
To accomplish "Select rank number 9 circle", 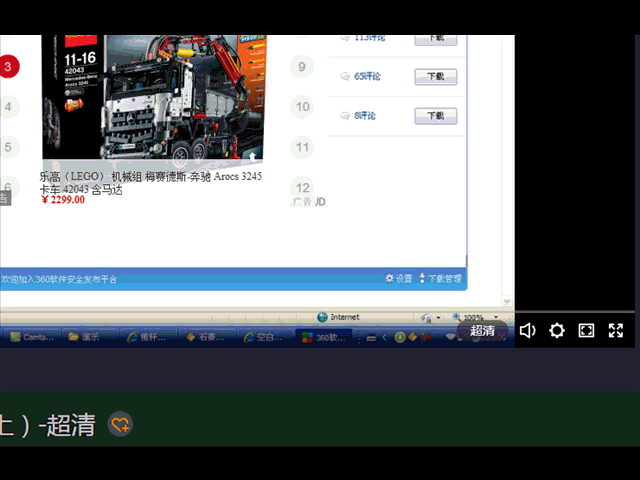I will coord(302,66).
